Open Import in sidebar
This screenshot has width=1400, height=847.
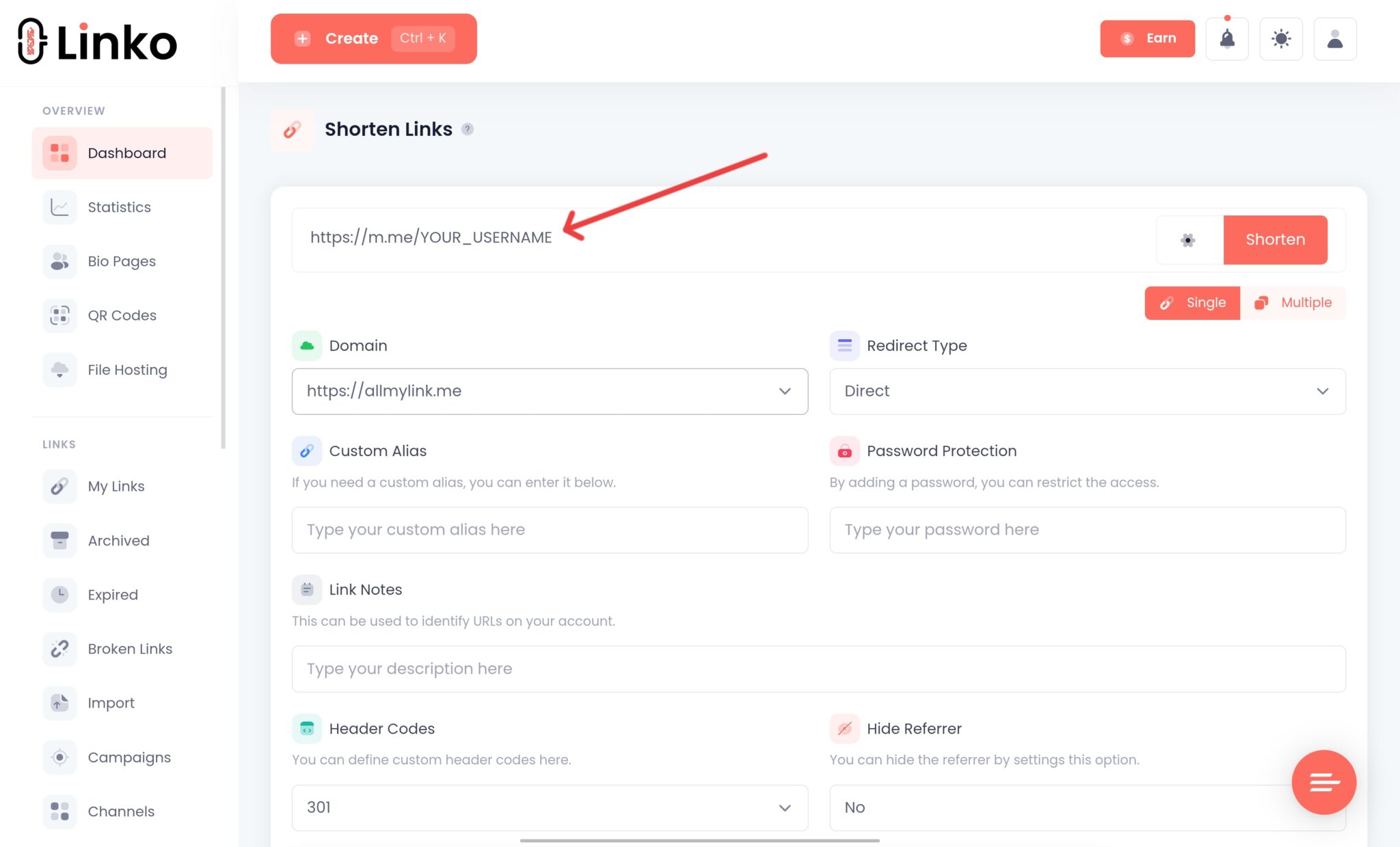pyautogui.click(x=122, y=703)
